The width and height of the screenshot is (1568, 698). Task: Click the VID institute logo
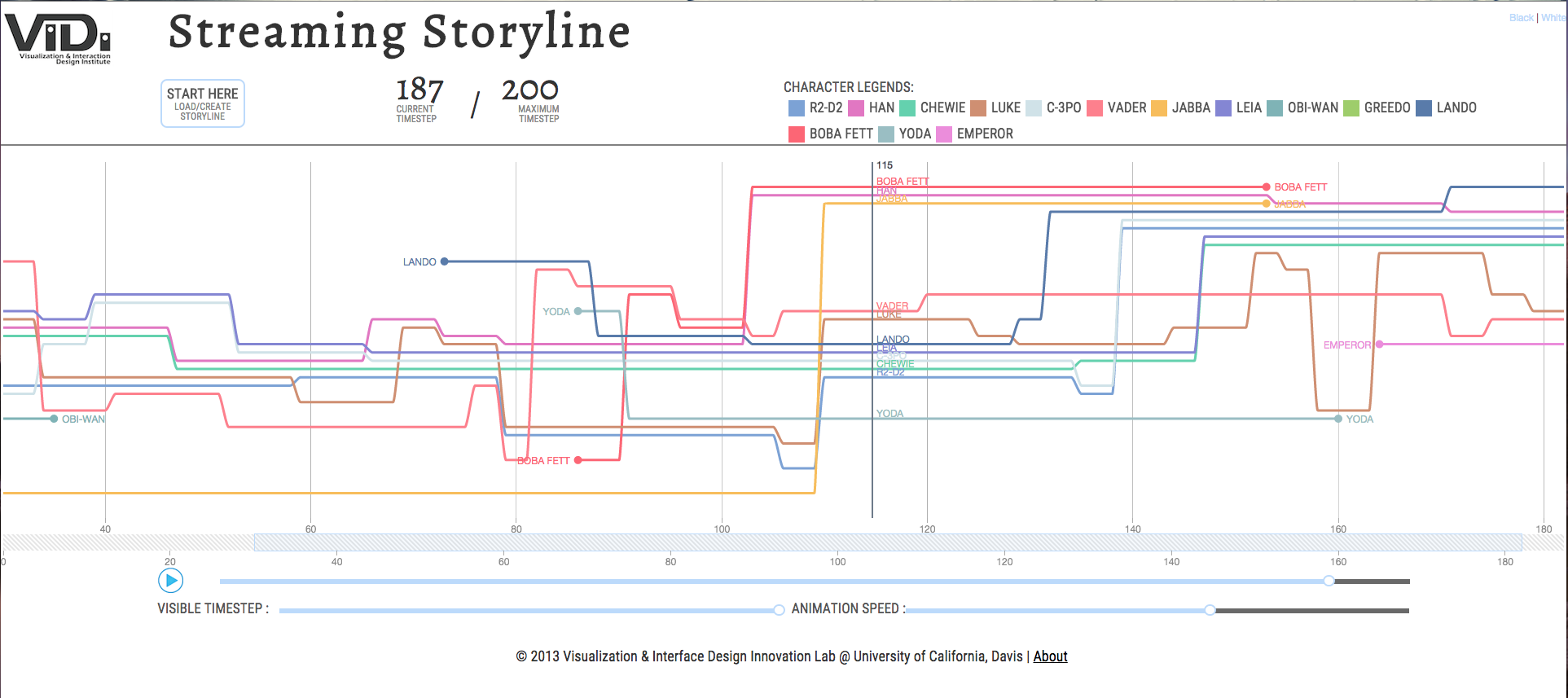point(58,38)
